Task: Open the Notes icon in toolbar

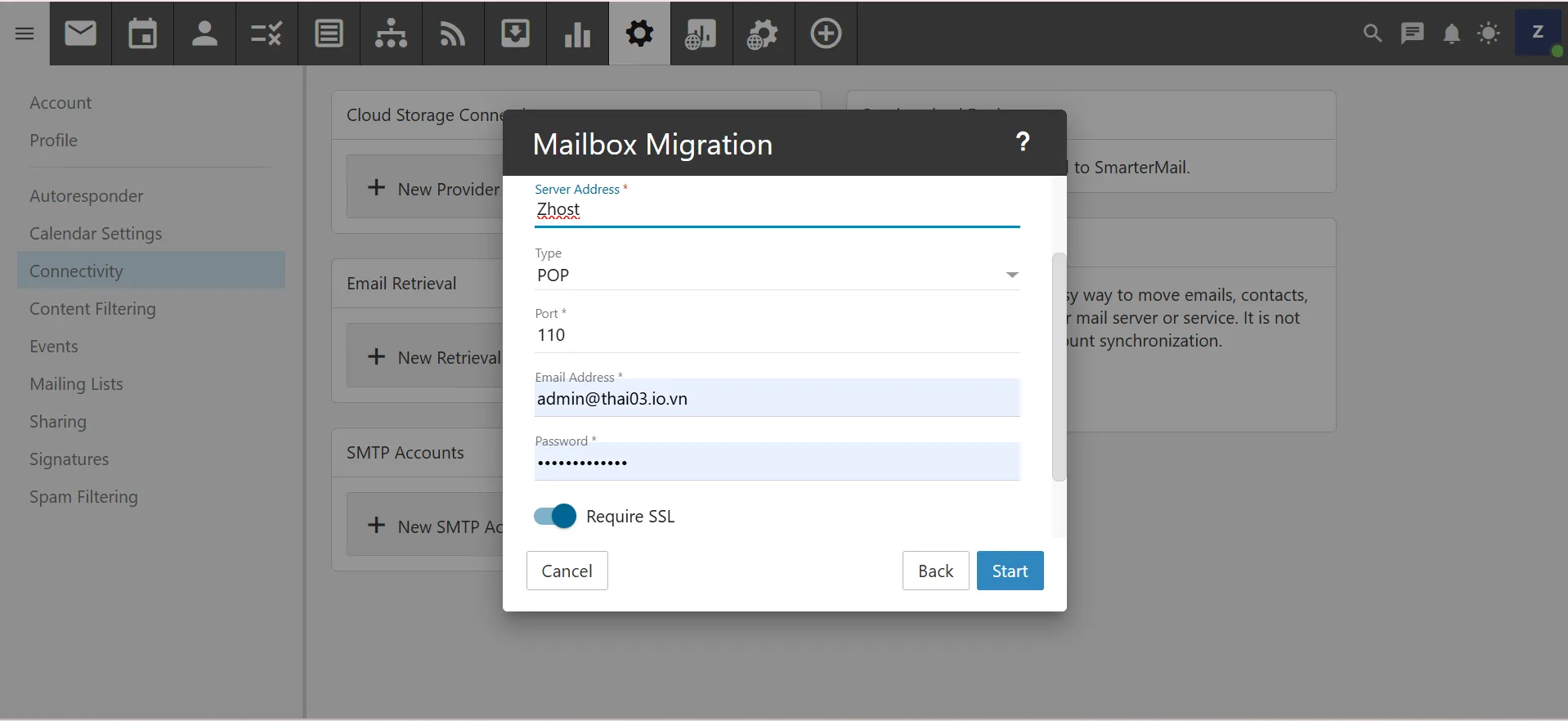Action: (329, 34)
